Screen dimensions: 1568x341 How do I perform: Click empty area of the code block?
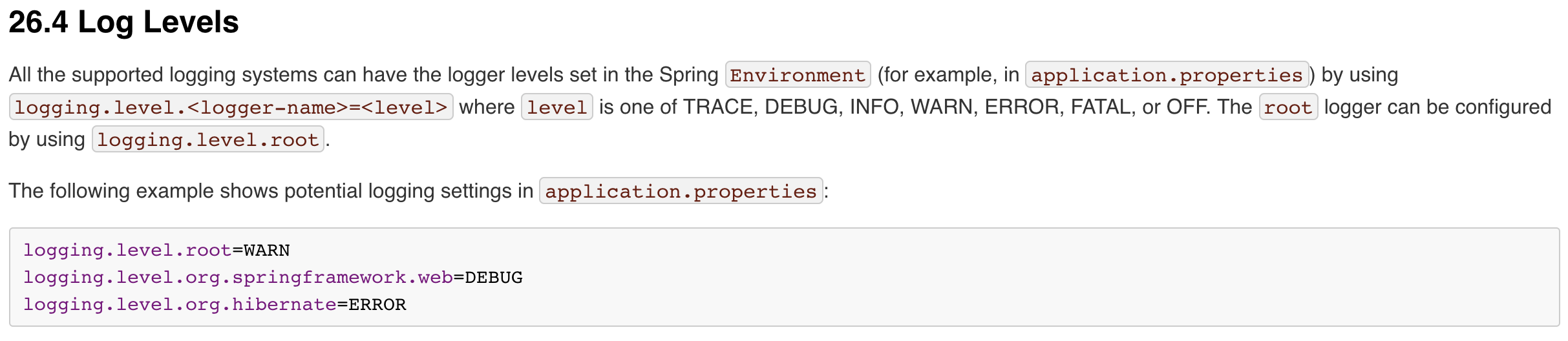pyautogui.click(x=1034, y=278)
